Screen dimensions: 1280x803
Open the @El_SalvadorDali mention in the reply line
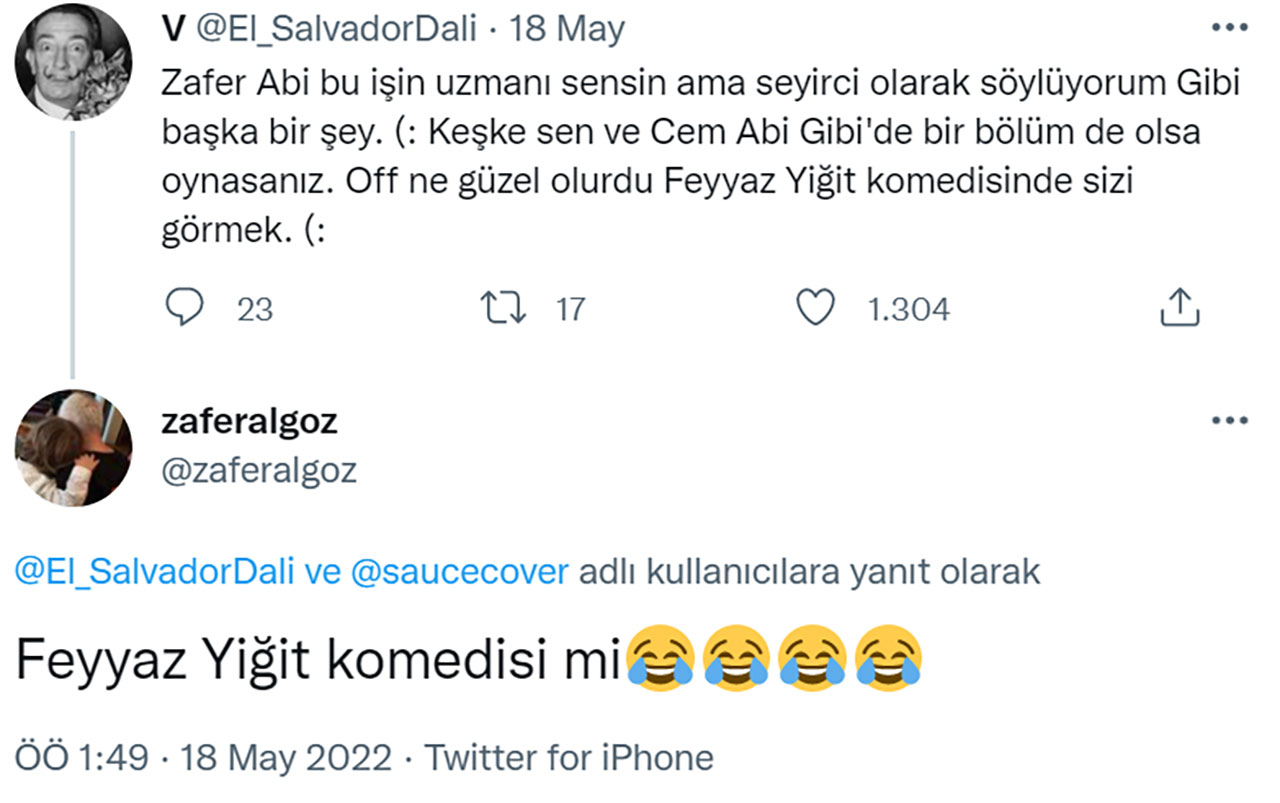click(155, 572)
